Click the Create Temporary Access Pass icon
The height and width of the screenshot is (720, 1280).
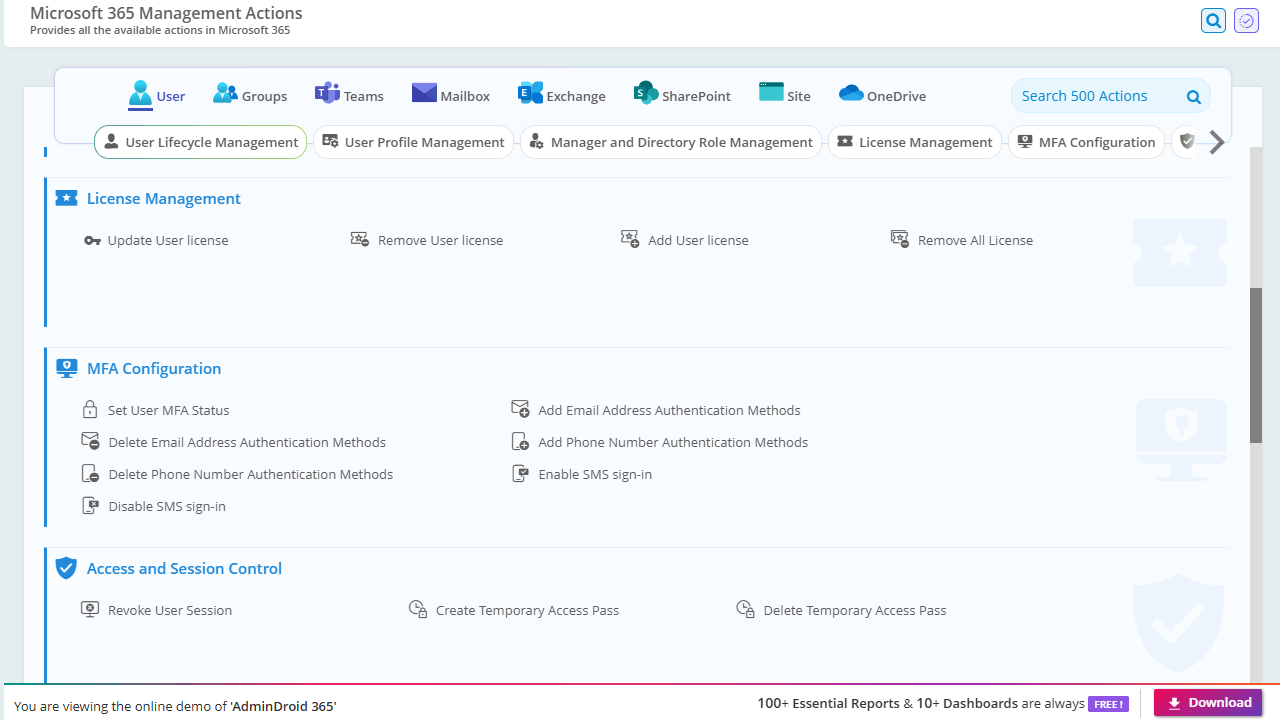pyautogui.click(x=418, y=609)
